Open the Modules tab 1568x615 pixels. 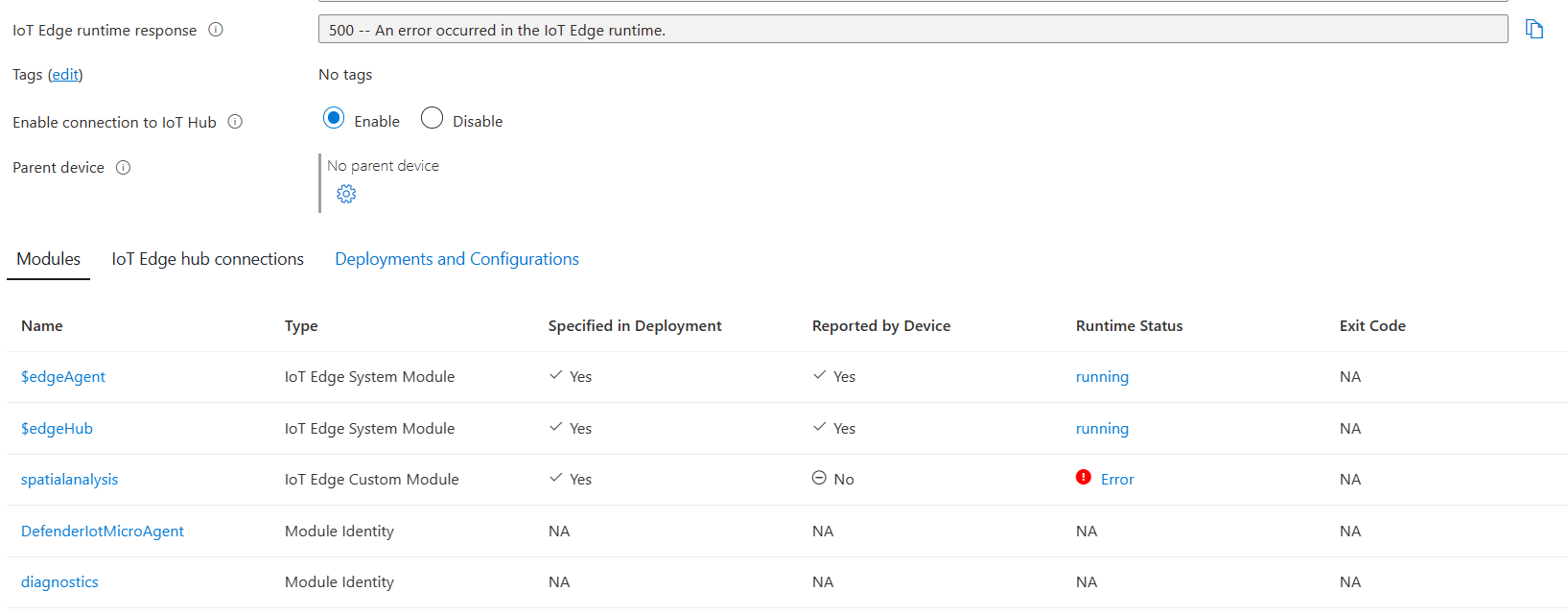(x=49, y=259)
